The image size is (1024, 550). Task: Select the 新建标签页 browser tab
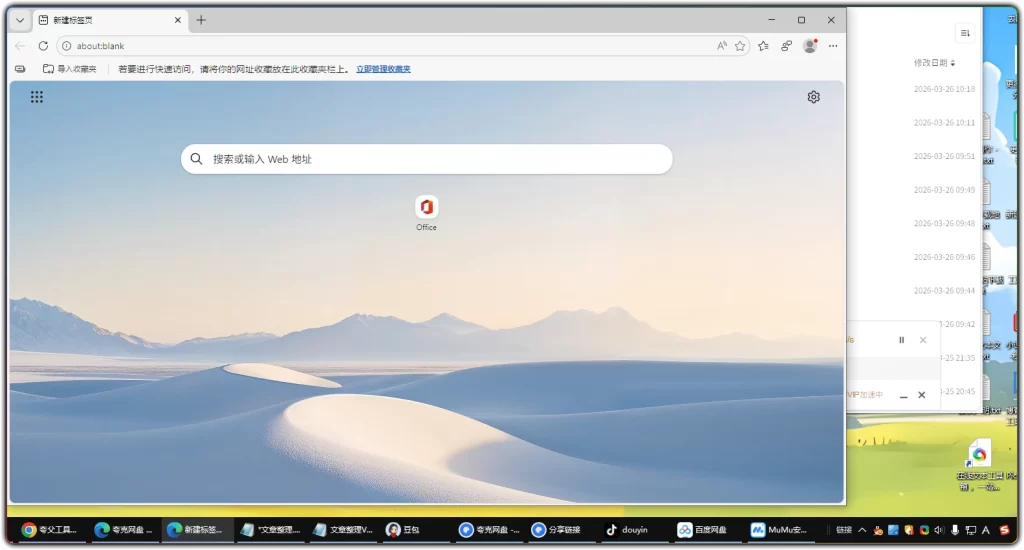110,20
